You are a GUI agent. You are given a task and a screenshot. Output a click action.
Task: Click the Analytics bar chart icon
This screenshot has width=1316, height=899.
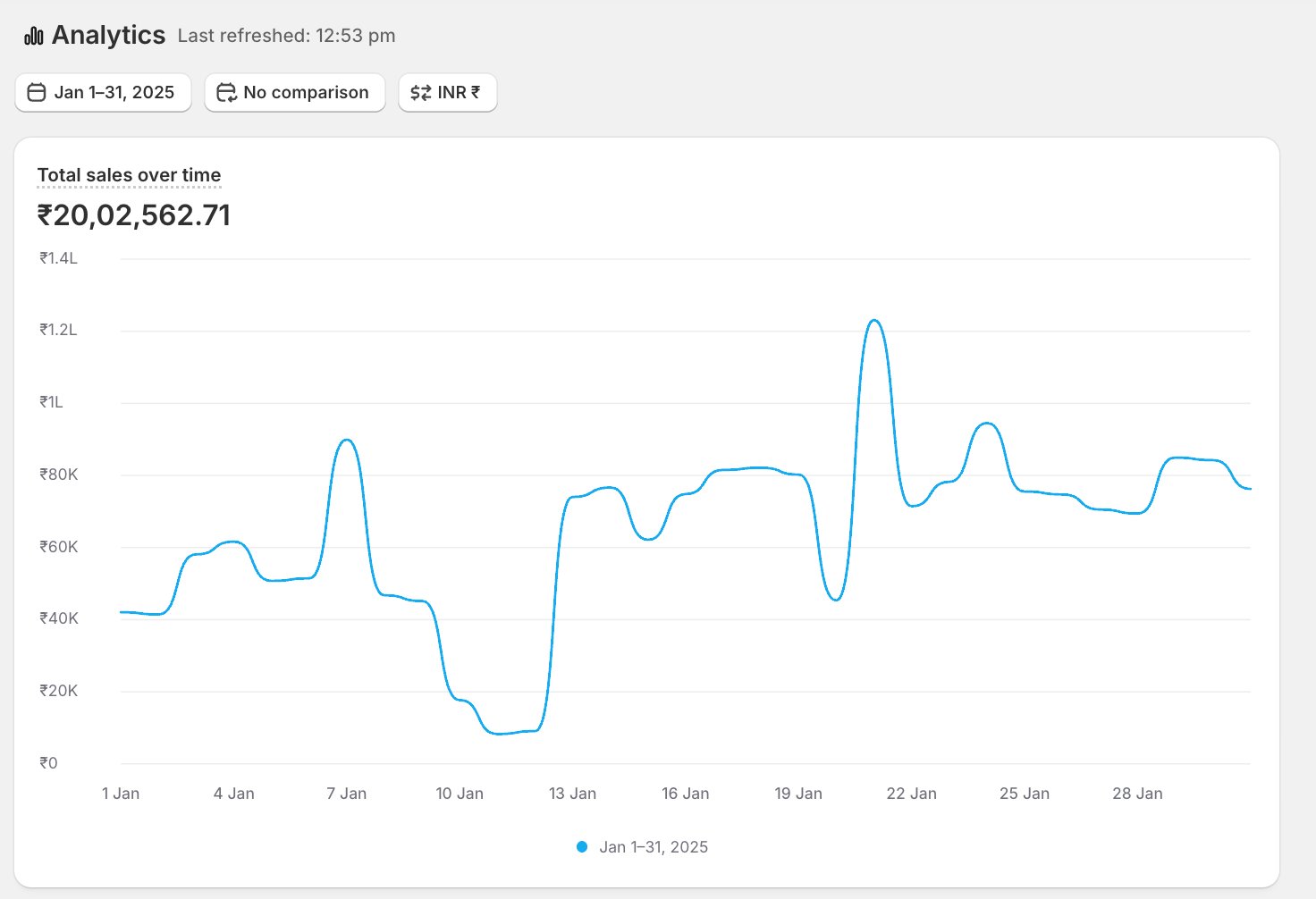coord(34,36)
